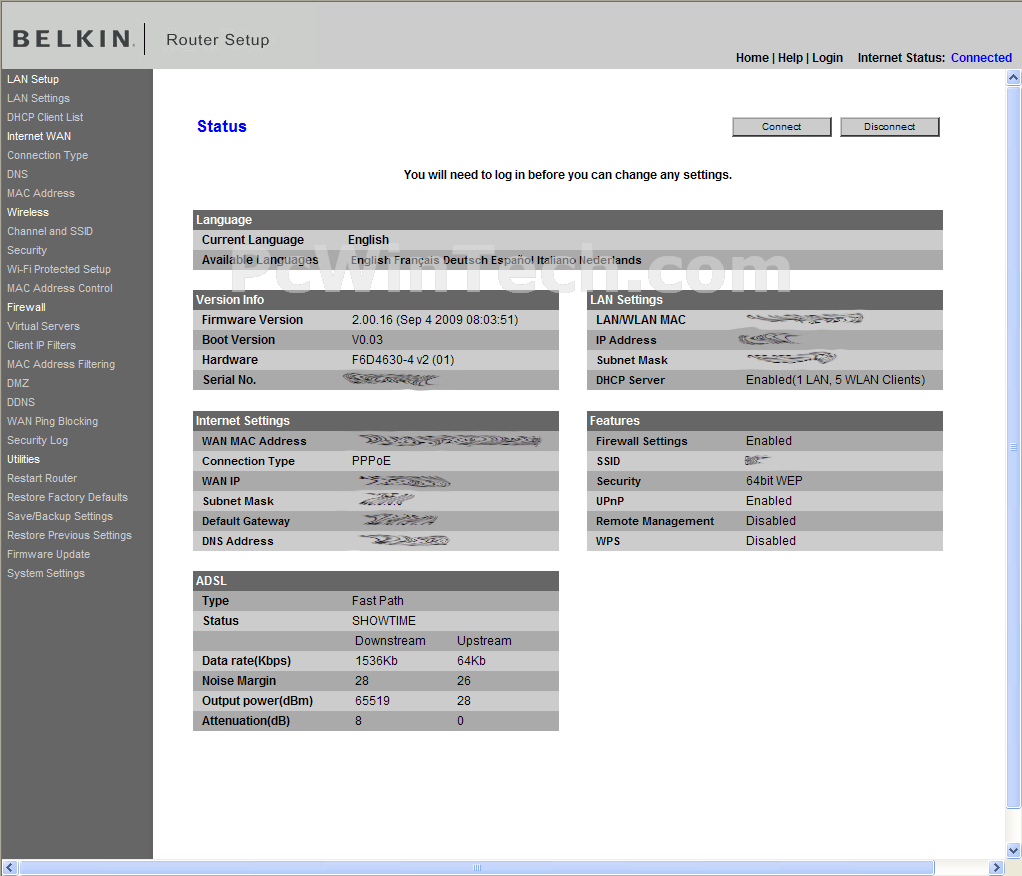Select Restore Factory Defaults
The height and width of the screenshot is (876, 1022).
click(x=68, y=497)
